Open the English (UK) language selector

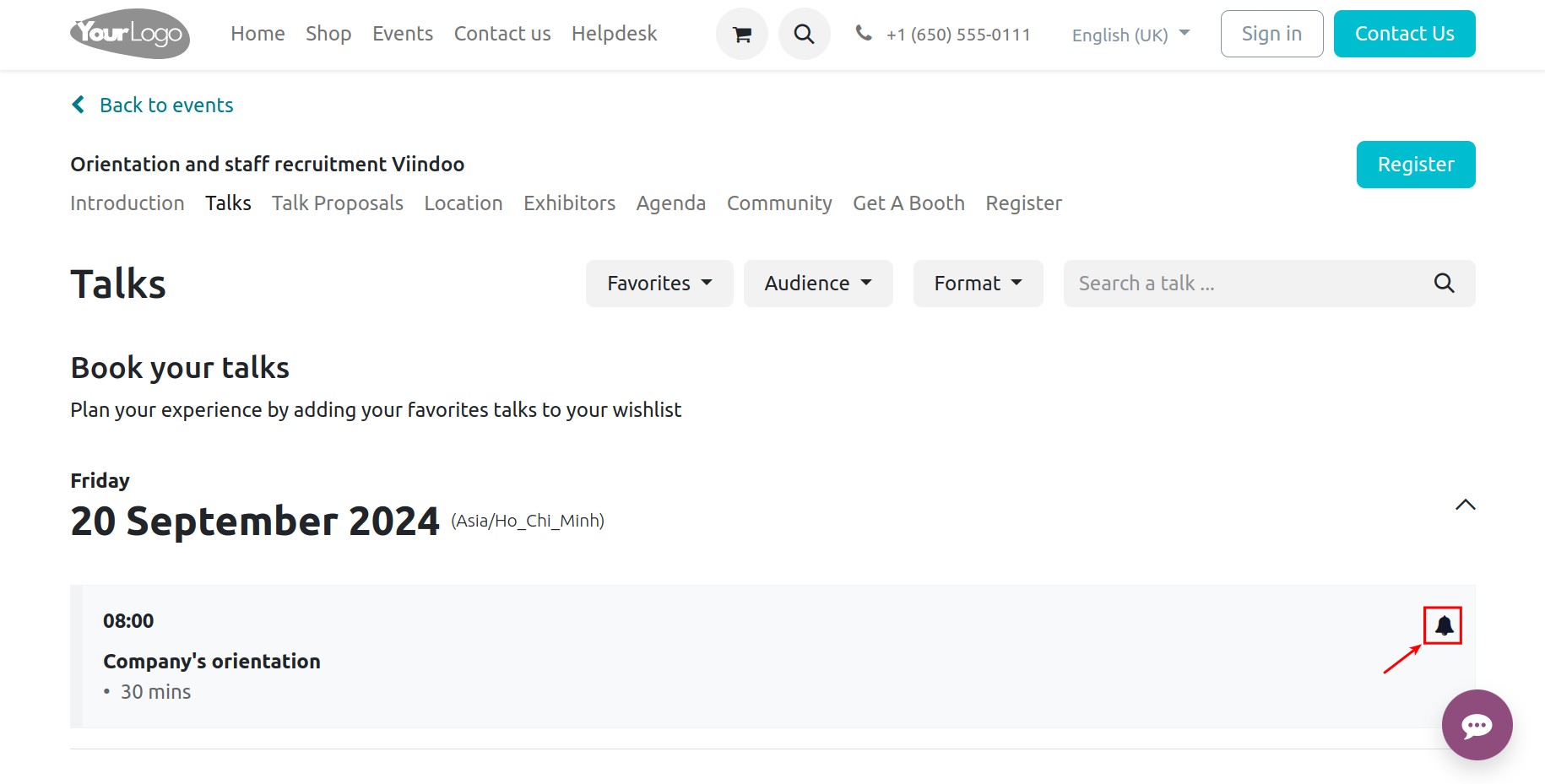coord(1130,35)
